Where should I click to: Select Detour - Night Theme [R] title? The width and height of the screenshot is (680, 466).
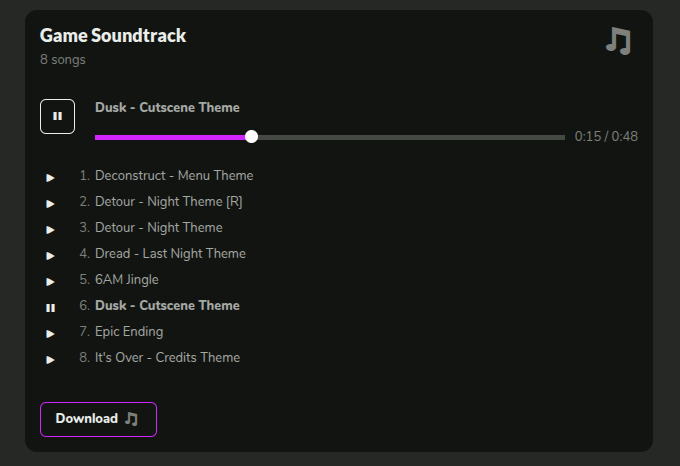pos(169,202)
